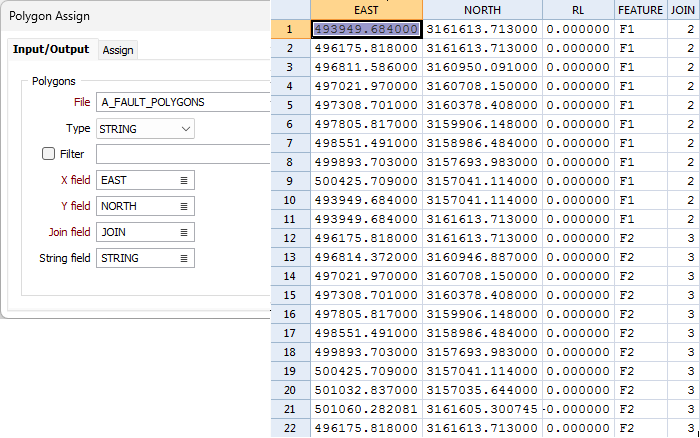Click EAST cell 499893.703000 in row 8
The image size is (700, 438).
[367, 162]
